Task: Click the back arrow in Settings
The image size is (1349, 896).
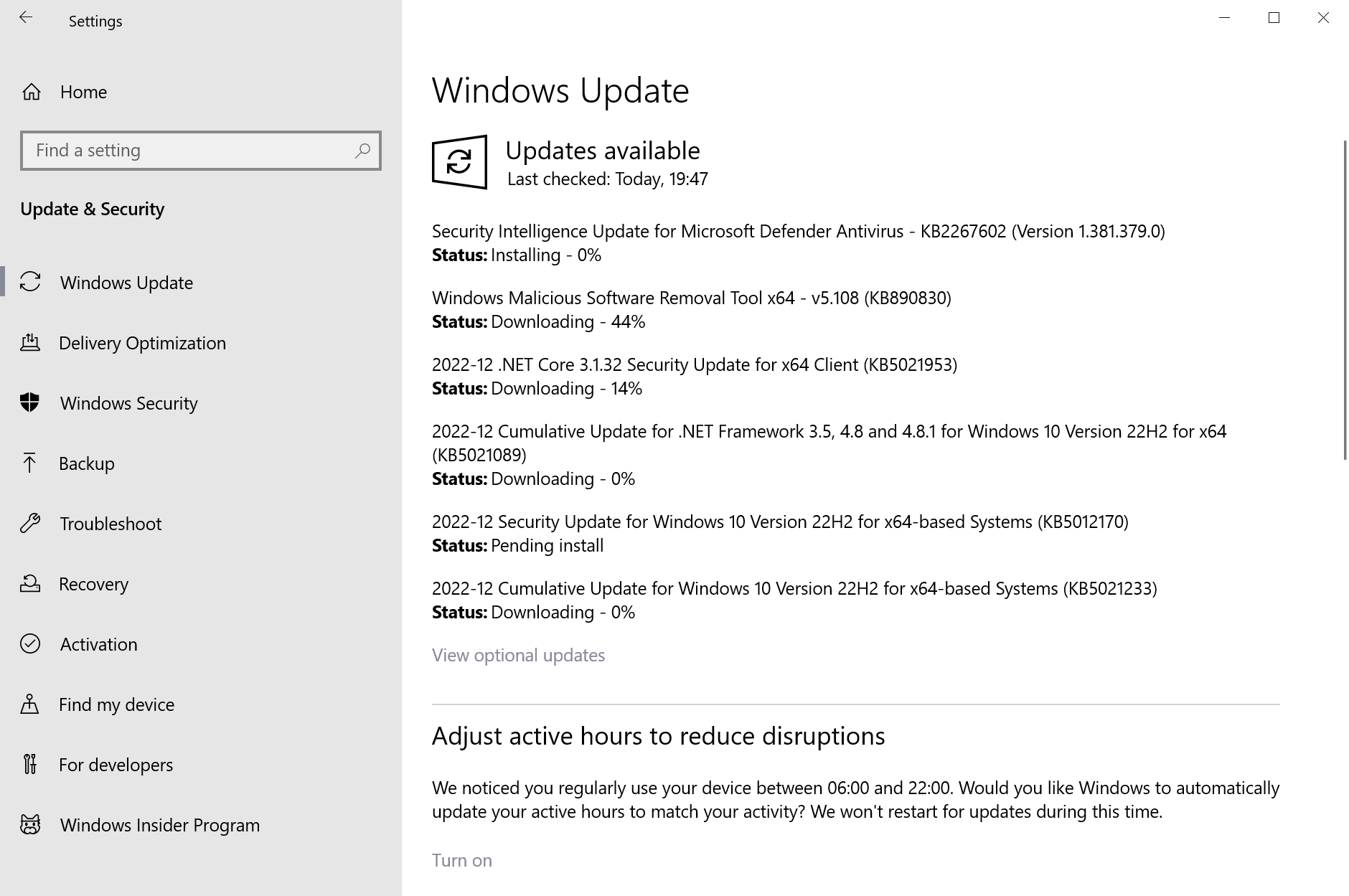Action: pyautogui.click(x=26, y=18)
